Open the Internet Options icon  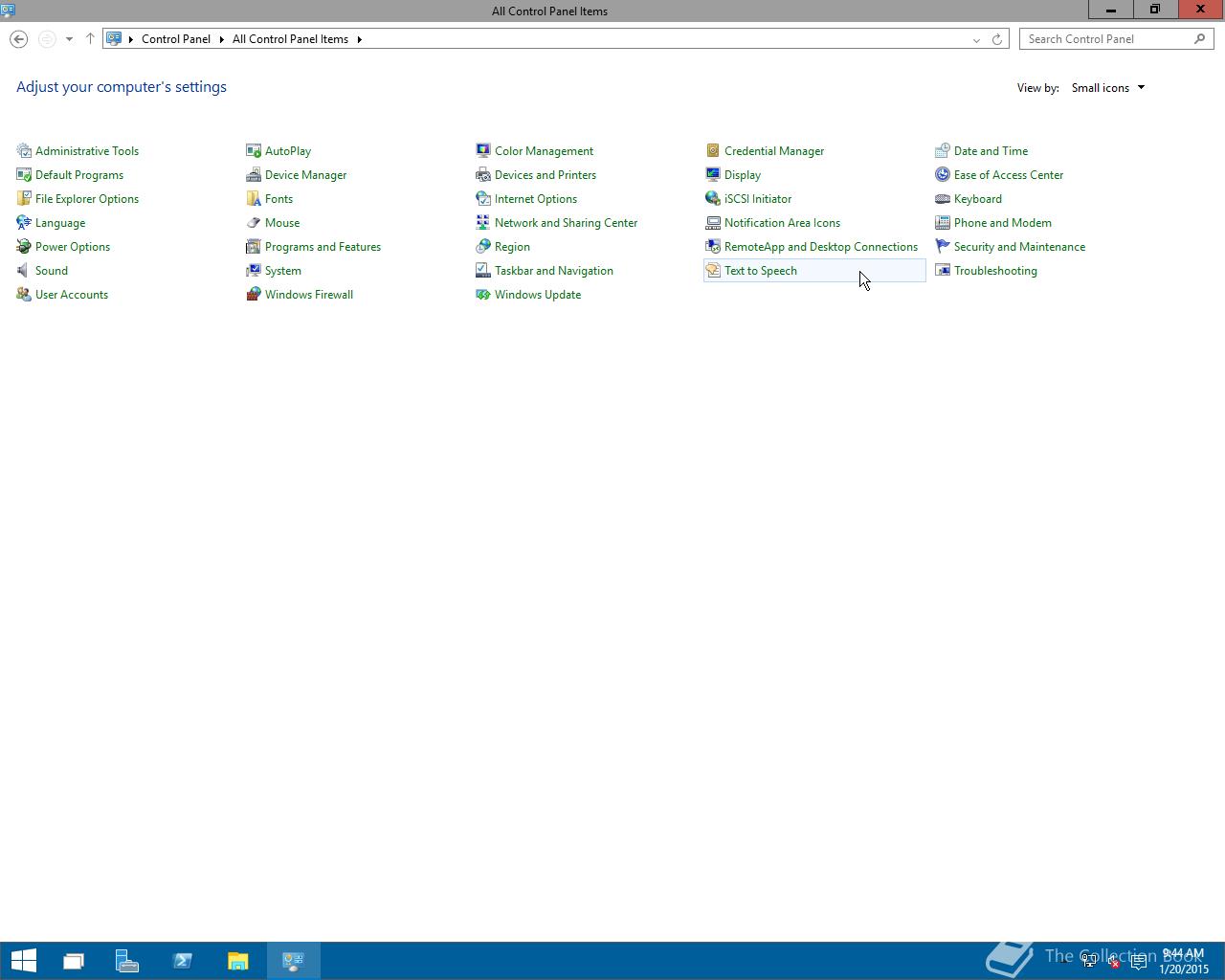483,198
